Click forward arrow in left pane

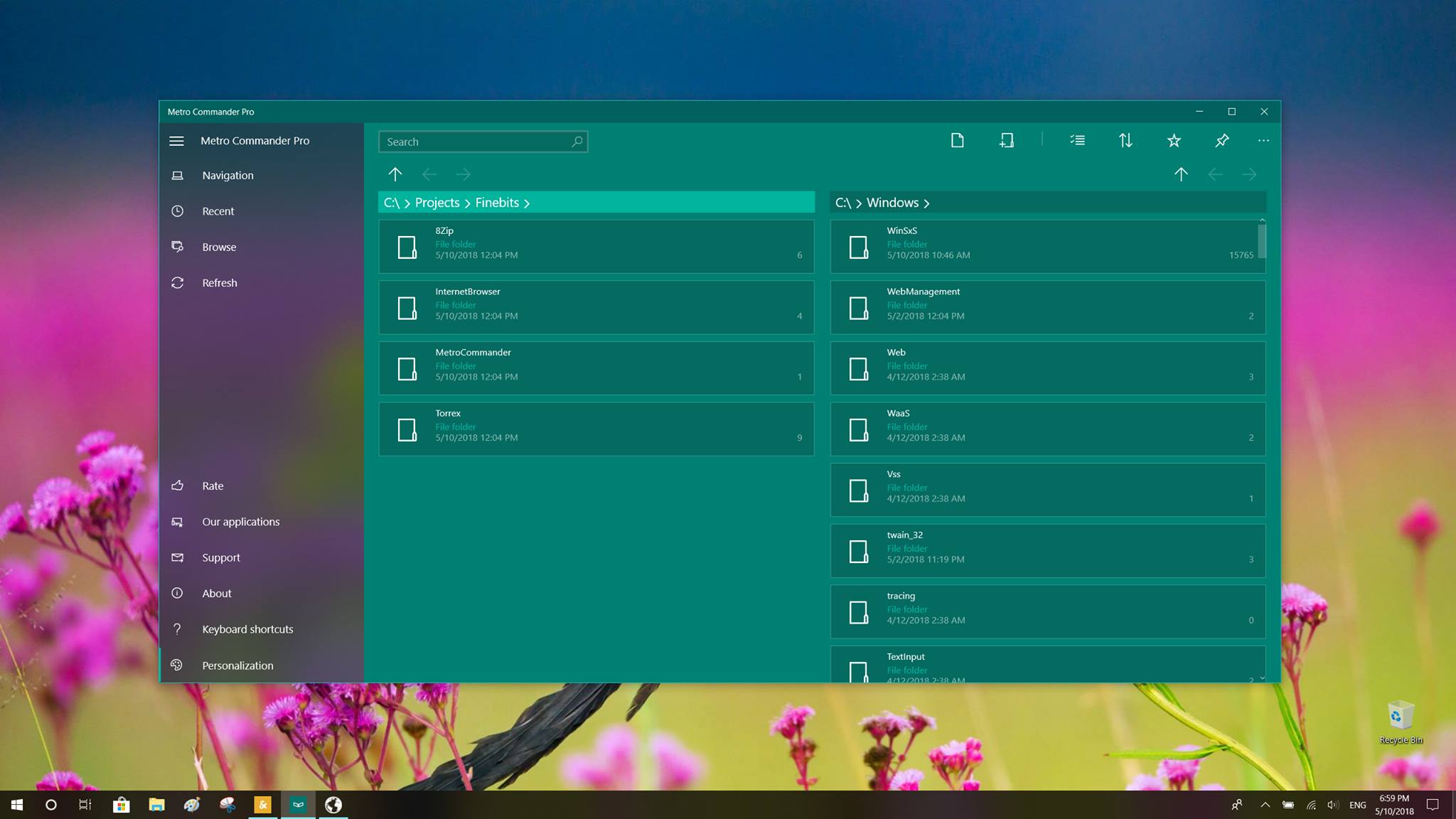pyautogui.click(x=464, y=174)
